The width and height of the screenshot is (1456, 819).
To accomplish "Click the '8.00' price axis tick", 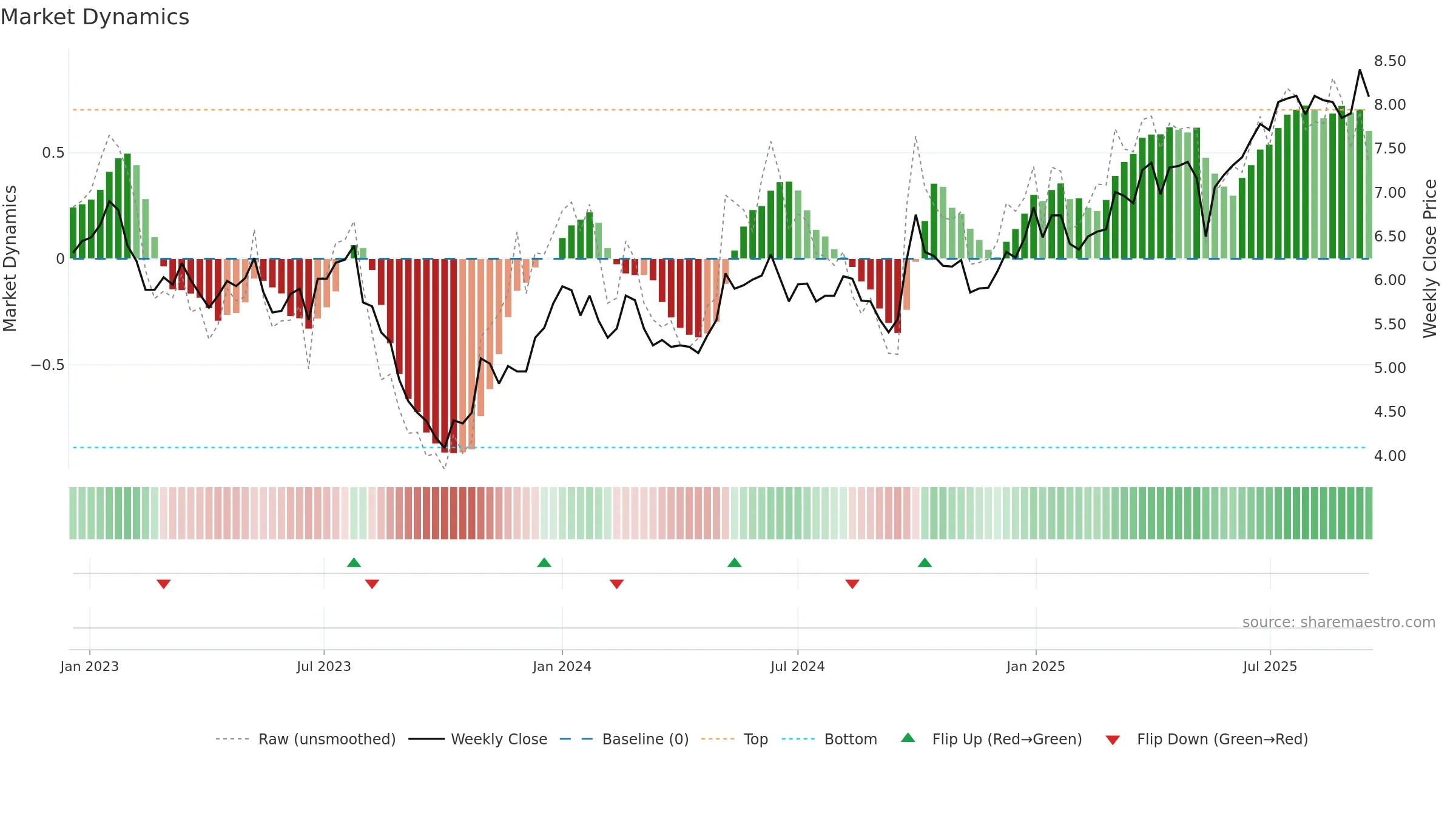I will (x=1390, y=105).
